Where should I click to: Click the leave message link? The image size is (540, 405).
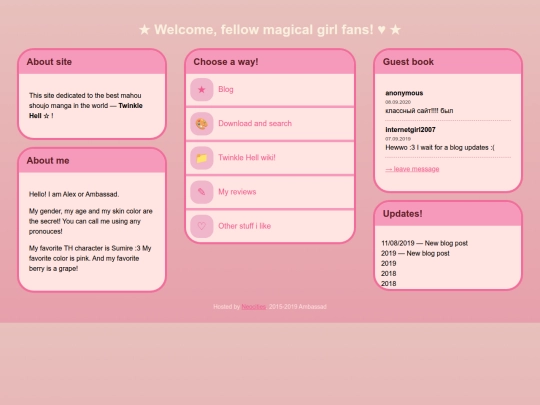pos(412,169)
